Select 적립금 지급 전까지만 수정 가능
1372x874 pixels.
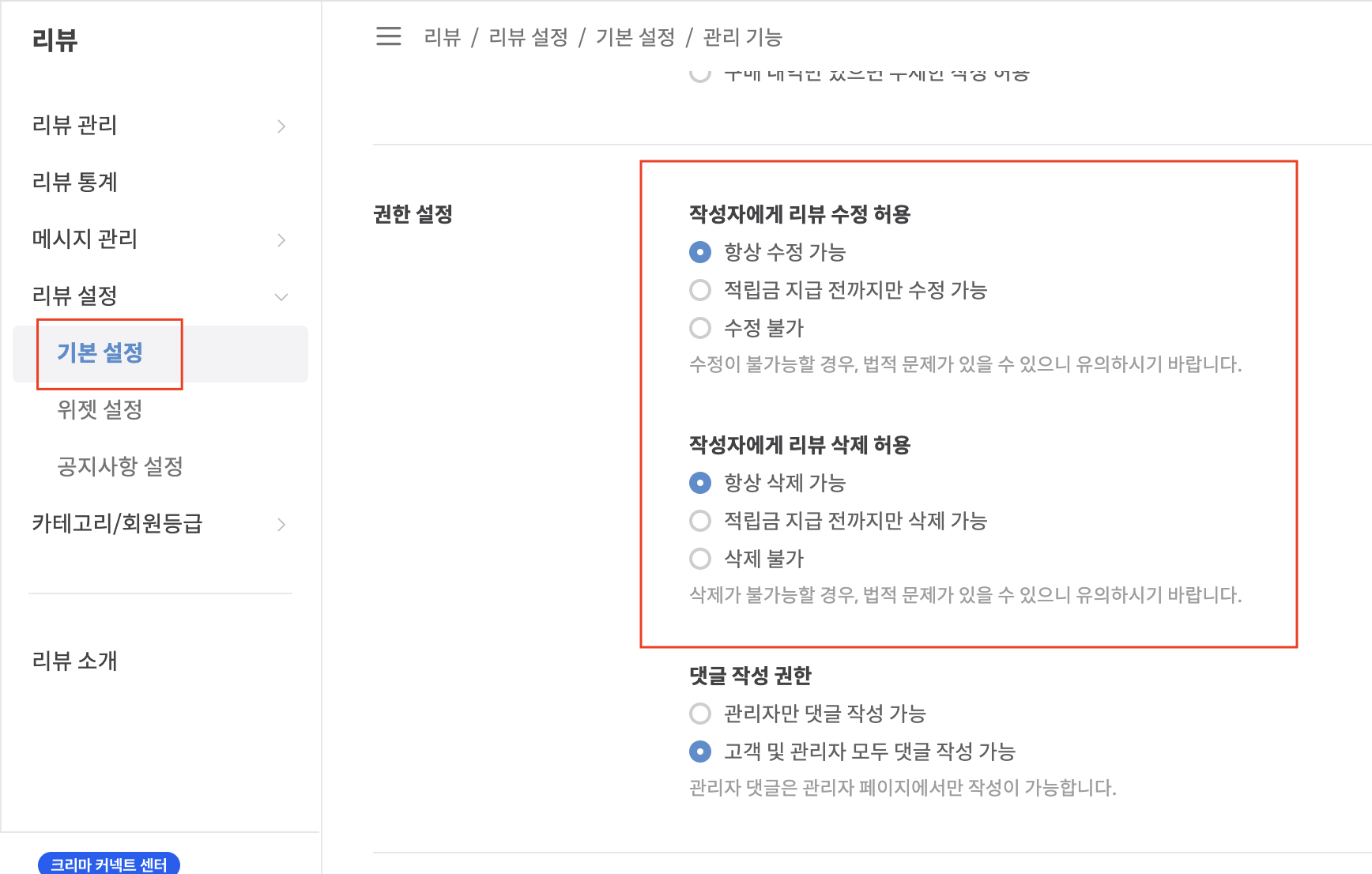click(x=700, y=290)
